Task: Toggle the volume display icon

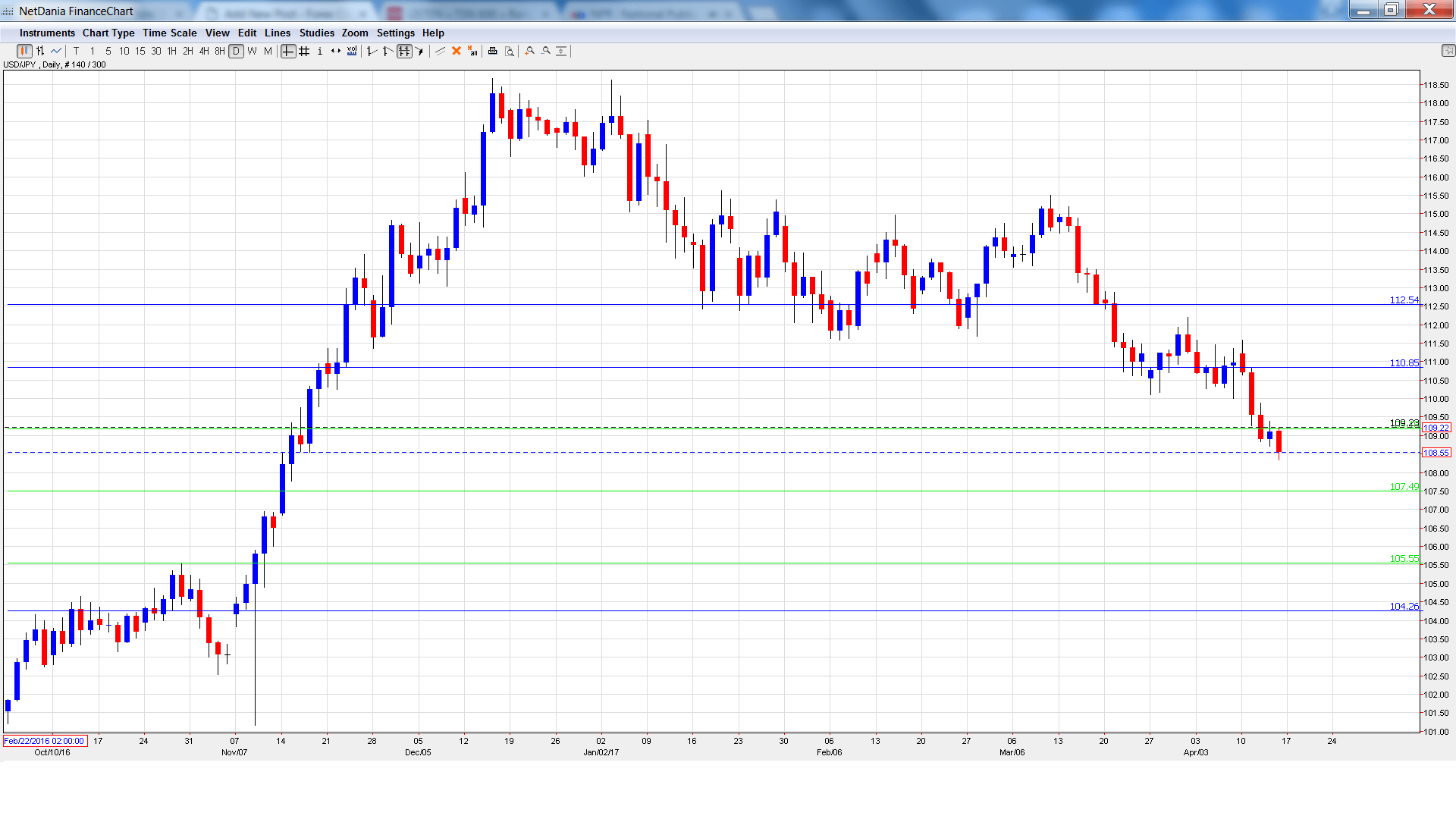Action: (x=352, y=51)
